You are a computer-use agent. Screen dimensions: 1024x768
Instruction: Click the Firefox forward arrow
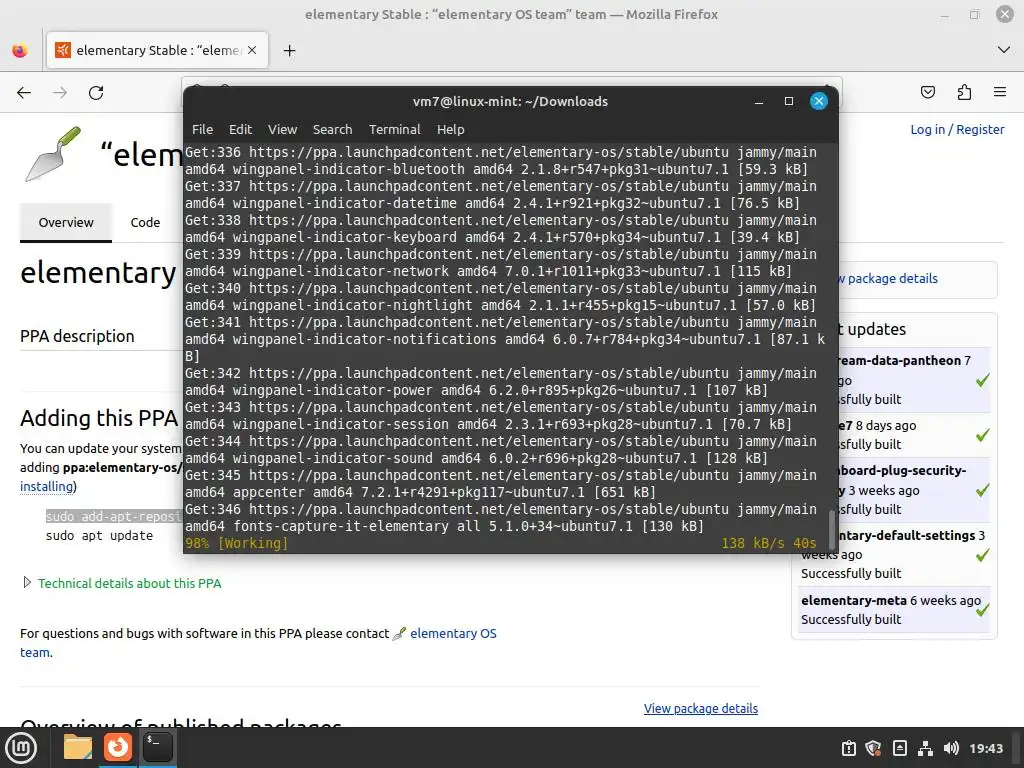60,93
